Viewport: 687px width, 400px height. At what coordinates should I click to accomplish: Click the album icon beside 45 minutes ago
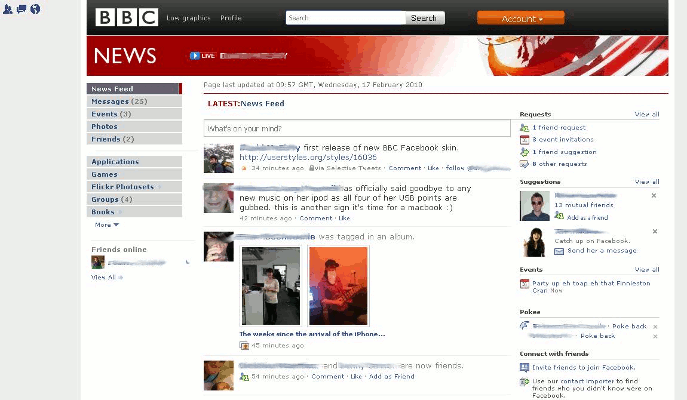[x=244, y=346]
